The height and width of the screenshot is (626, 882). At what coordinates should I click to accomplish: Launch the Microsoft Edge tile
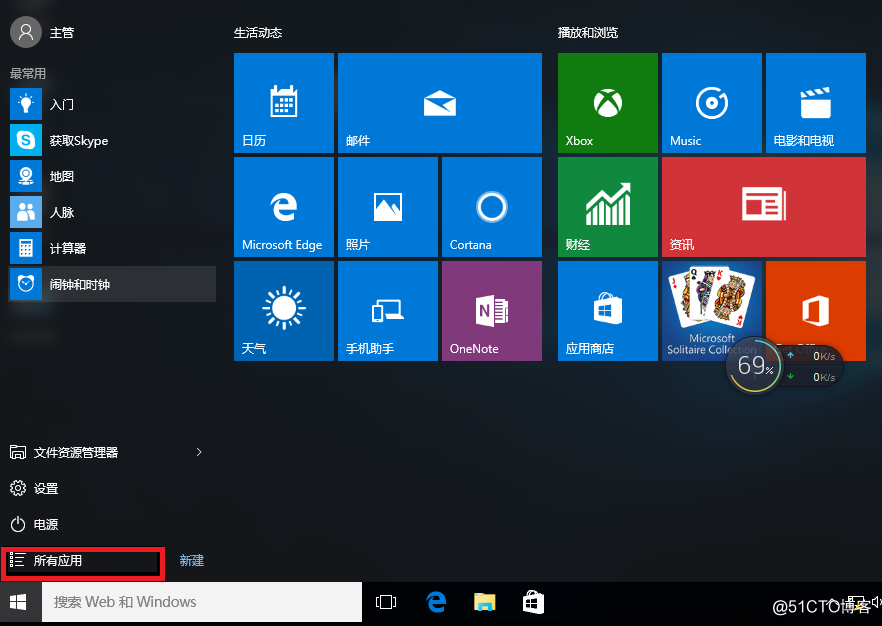pos(284,207)
